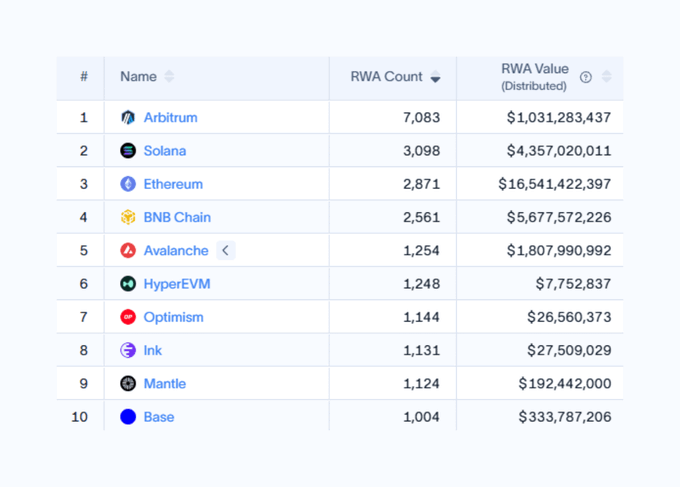Open the Optimism link
The image size is (680, 487).
click(173, 317)
